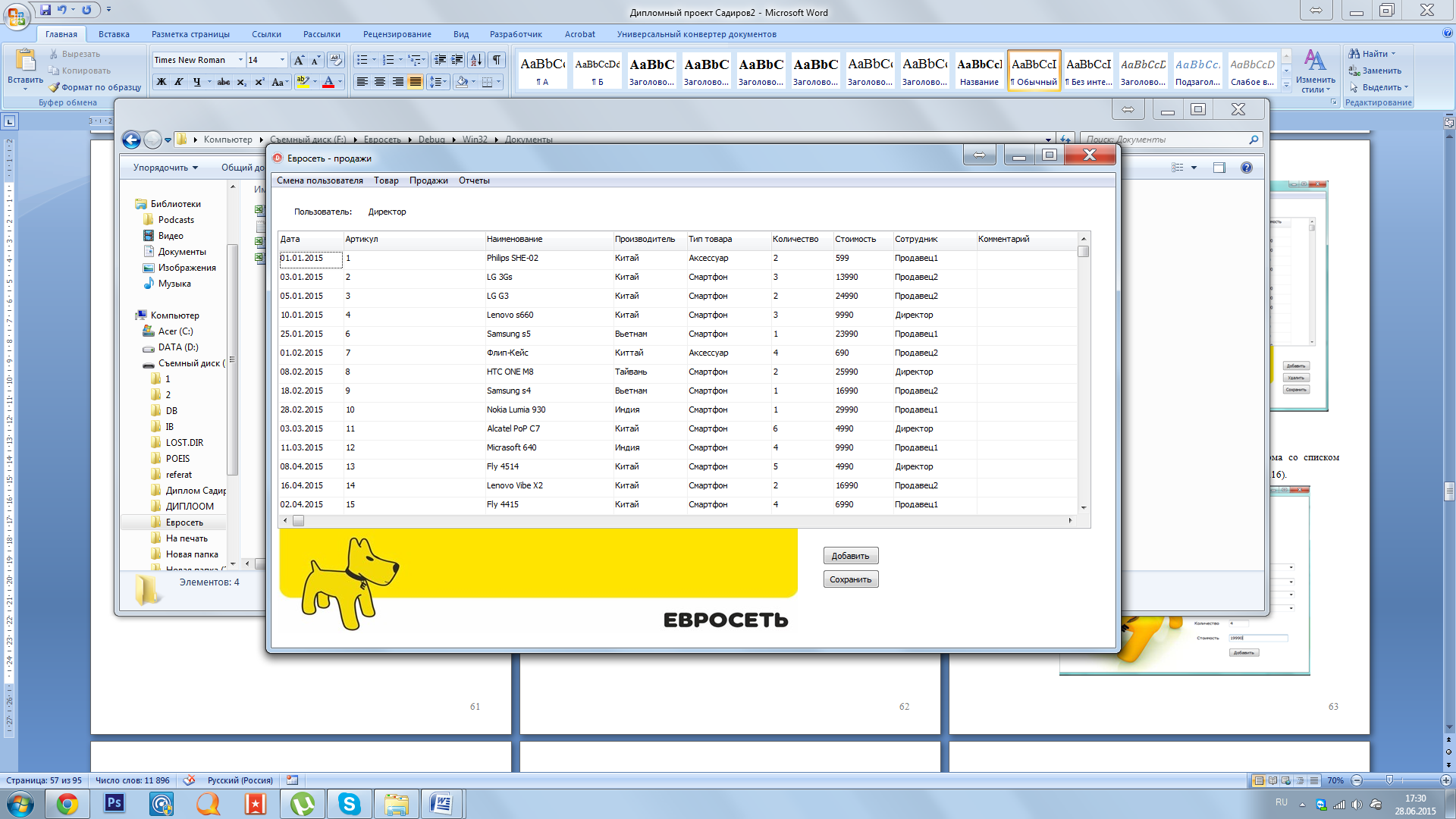Click the Office round button

(x=17, y=15)
